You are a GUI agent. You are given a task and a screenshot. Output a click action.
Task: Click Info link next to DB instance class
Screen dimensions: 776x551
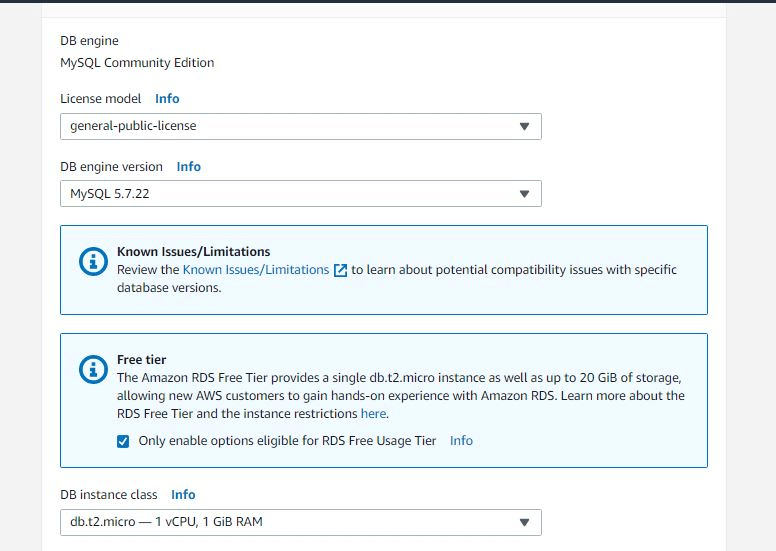pyautogui.click(x=183, y=495)
